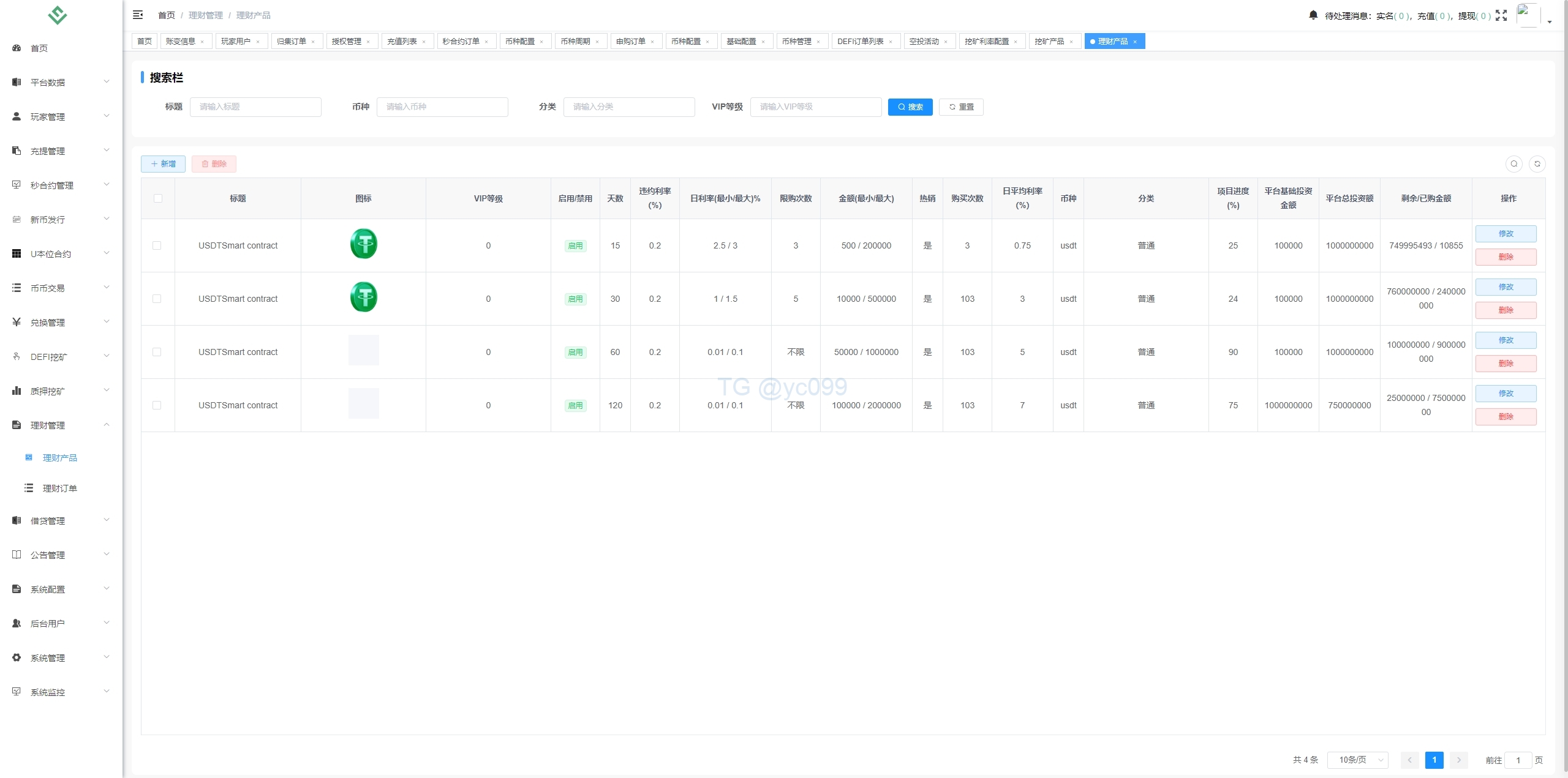
Task: Focus the 币种 search input field
Action: 442,107
